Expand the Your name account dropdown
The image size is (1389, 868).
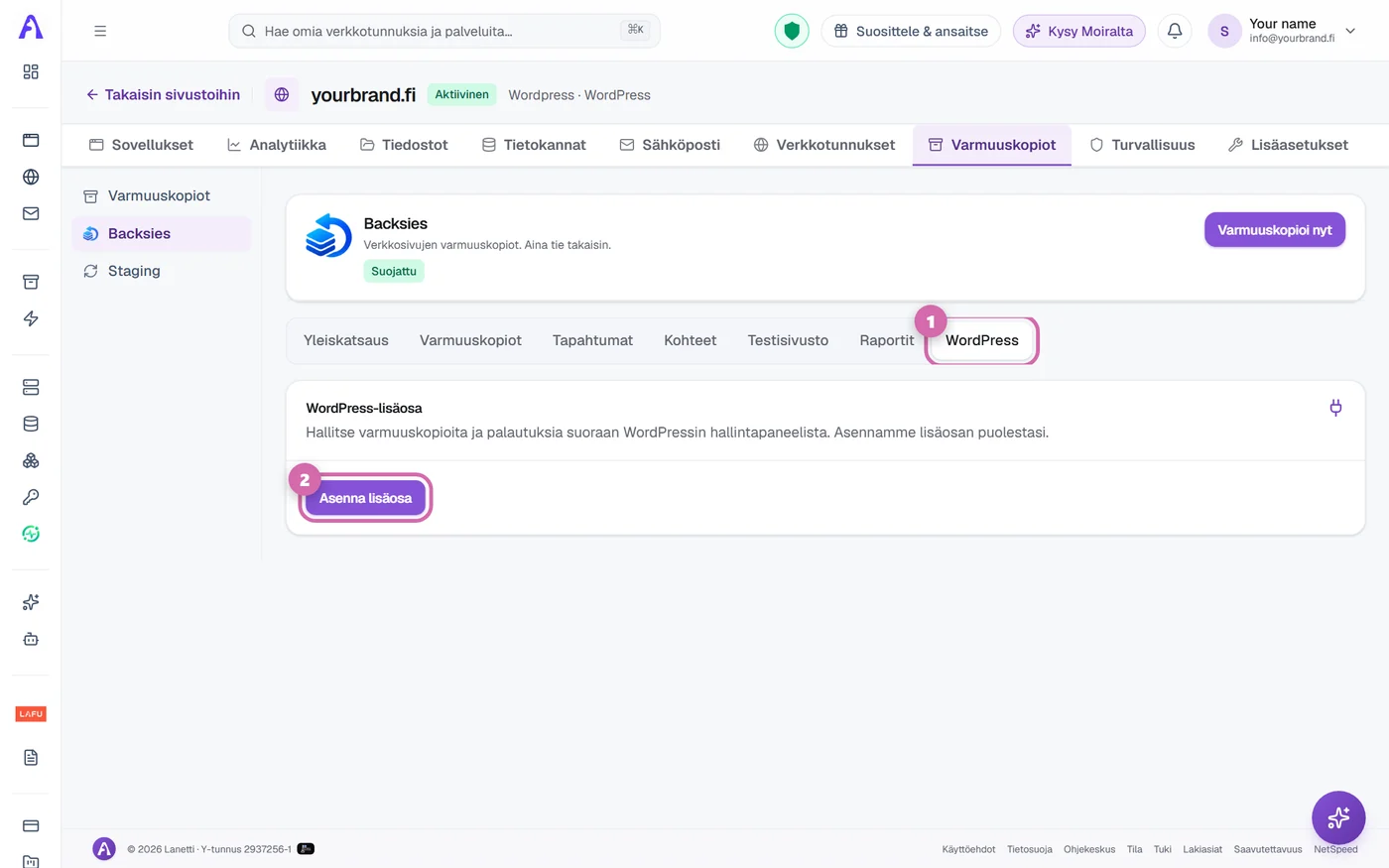pyautogui.click(x=1283, y=31)
